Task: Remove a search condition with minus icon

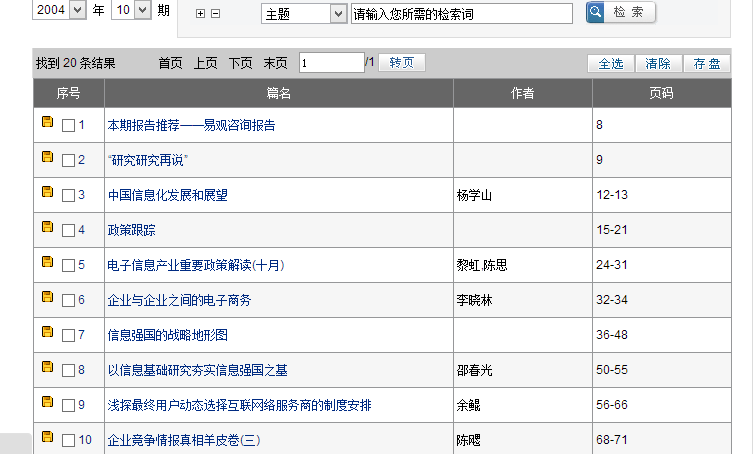Action: (x=215, y=13)
